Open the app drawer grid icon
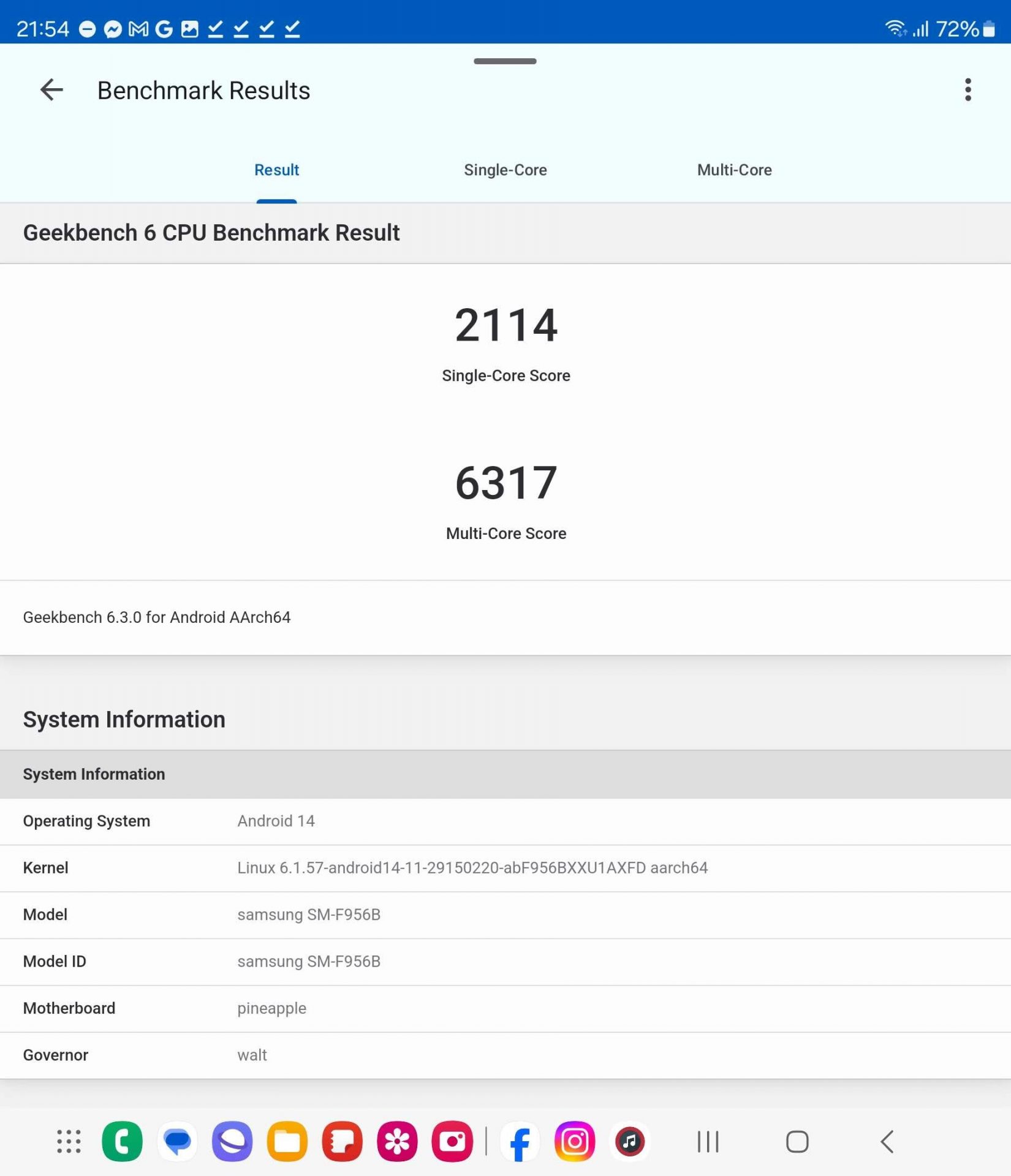The height and width of the screenshot is (1176, 1011). tap(69, 1141)
